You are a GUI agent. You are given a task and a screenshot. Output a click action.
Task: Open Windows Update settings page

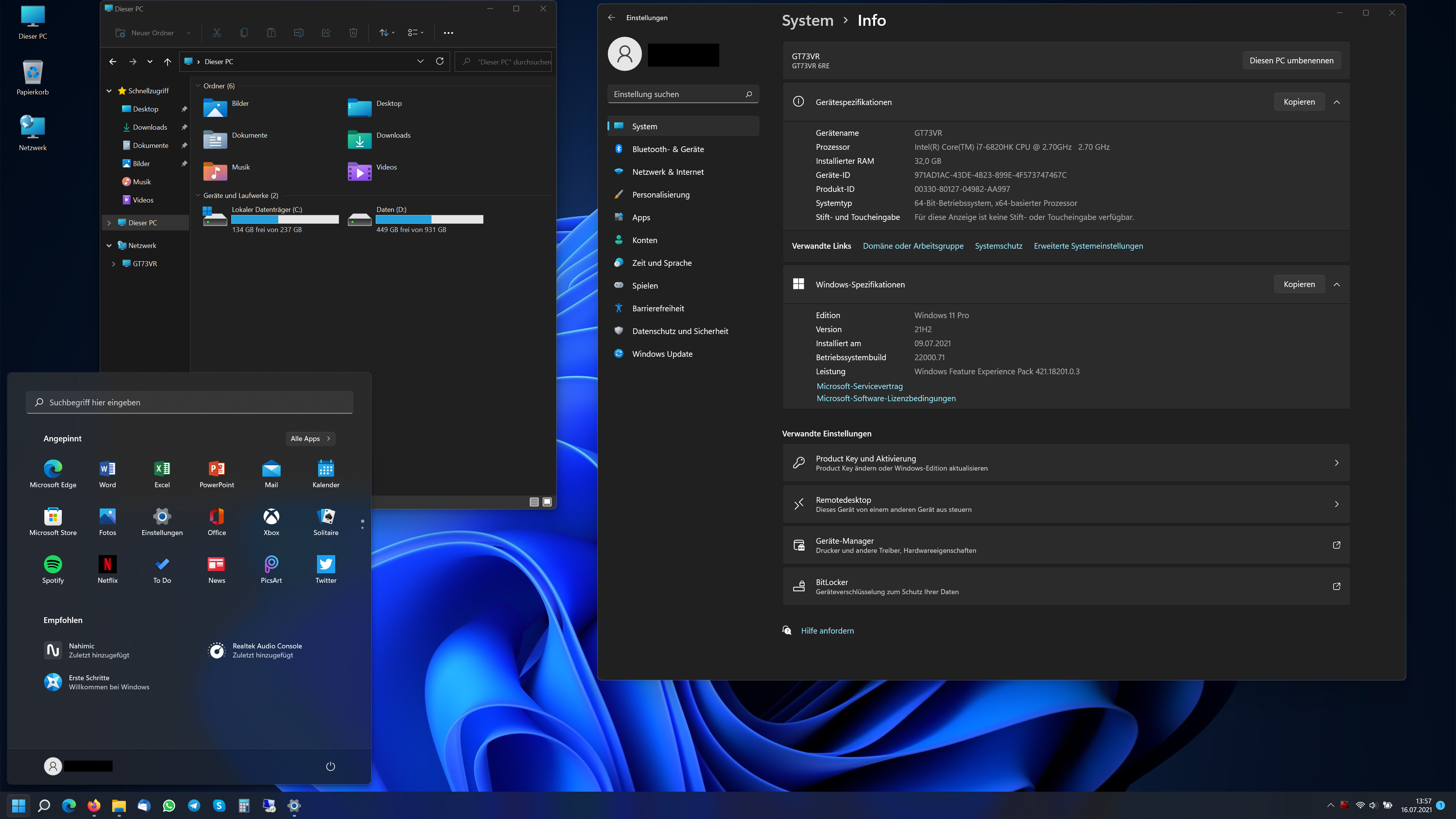coord(662,354)
